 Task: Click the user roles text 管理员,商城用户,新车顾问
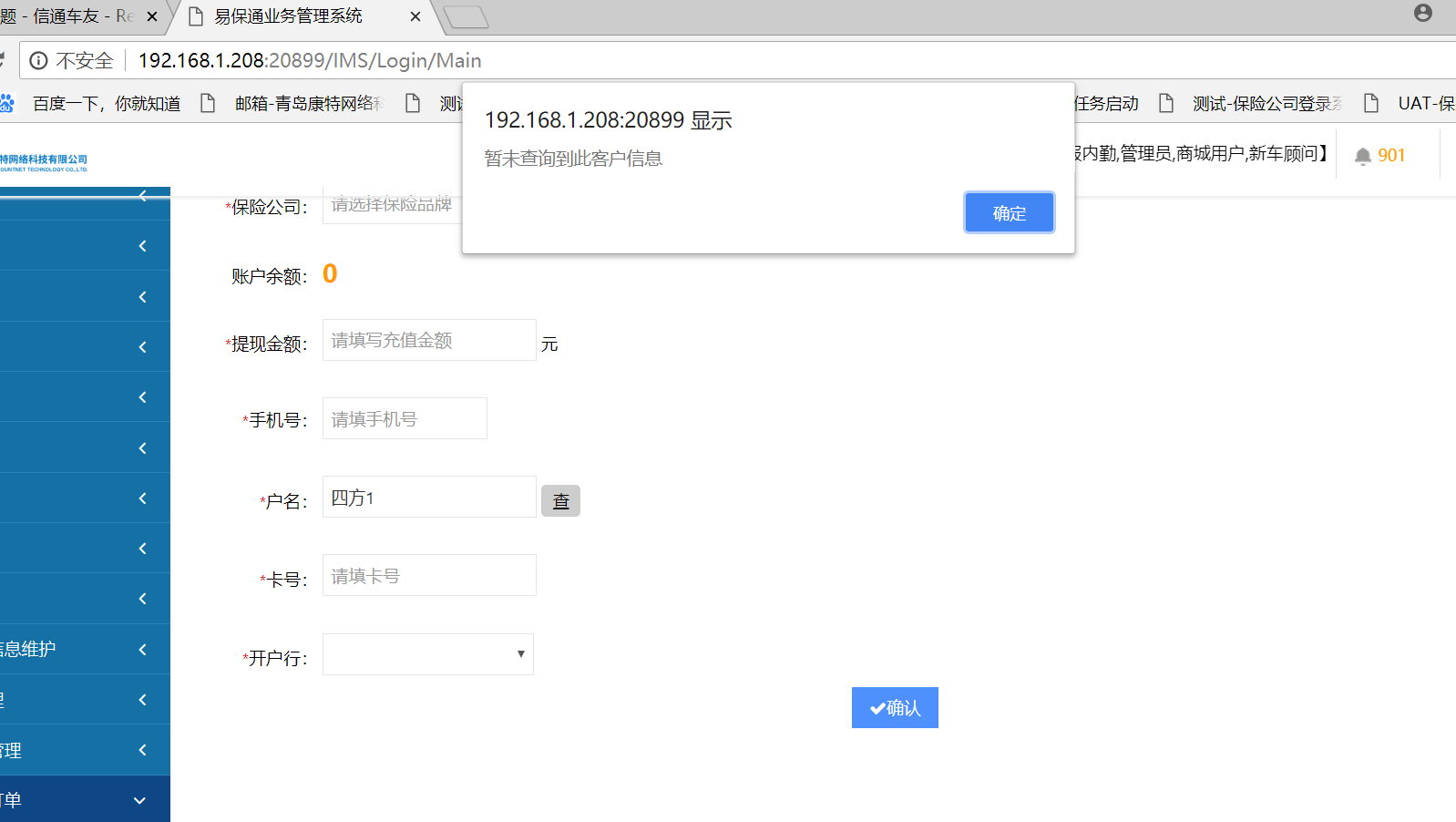click(1220, 153)
